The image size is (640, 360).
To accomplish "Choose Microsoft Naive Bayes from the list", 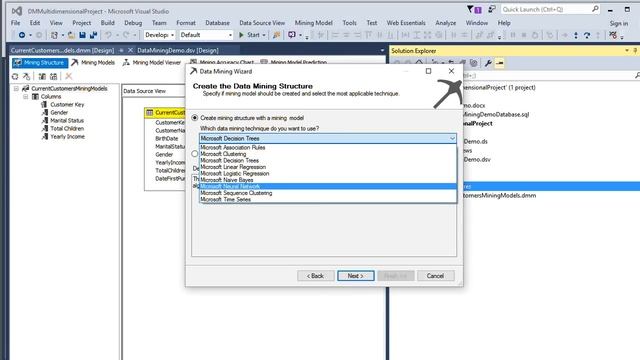I will 328,180.
